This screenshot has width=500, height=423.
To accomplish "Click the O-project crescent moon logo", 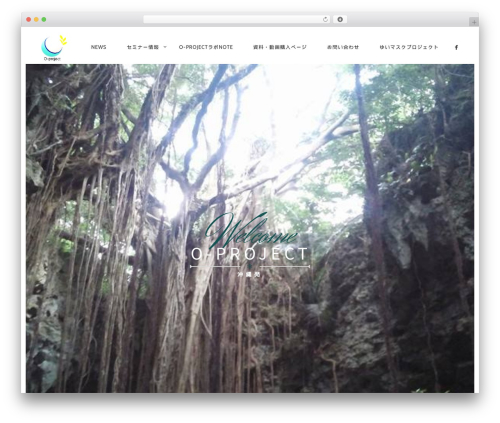I will coord(54,48).
